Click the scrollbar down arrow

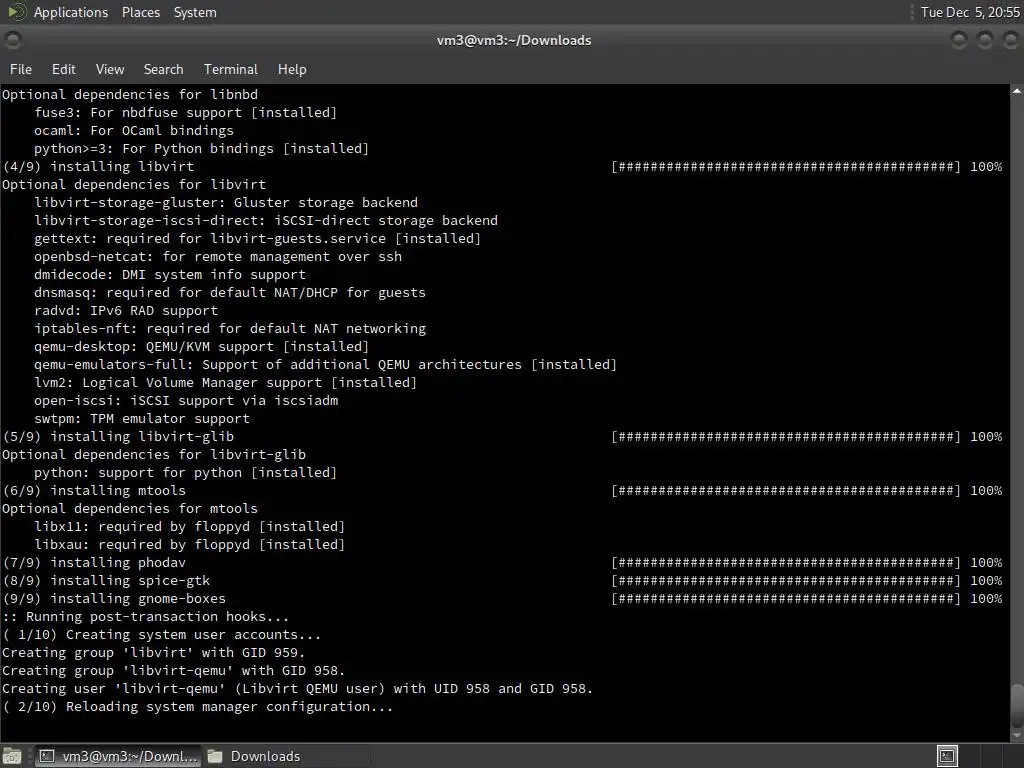coord(1017,735)
